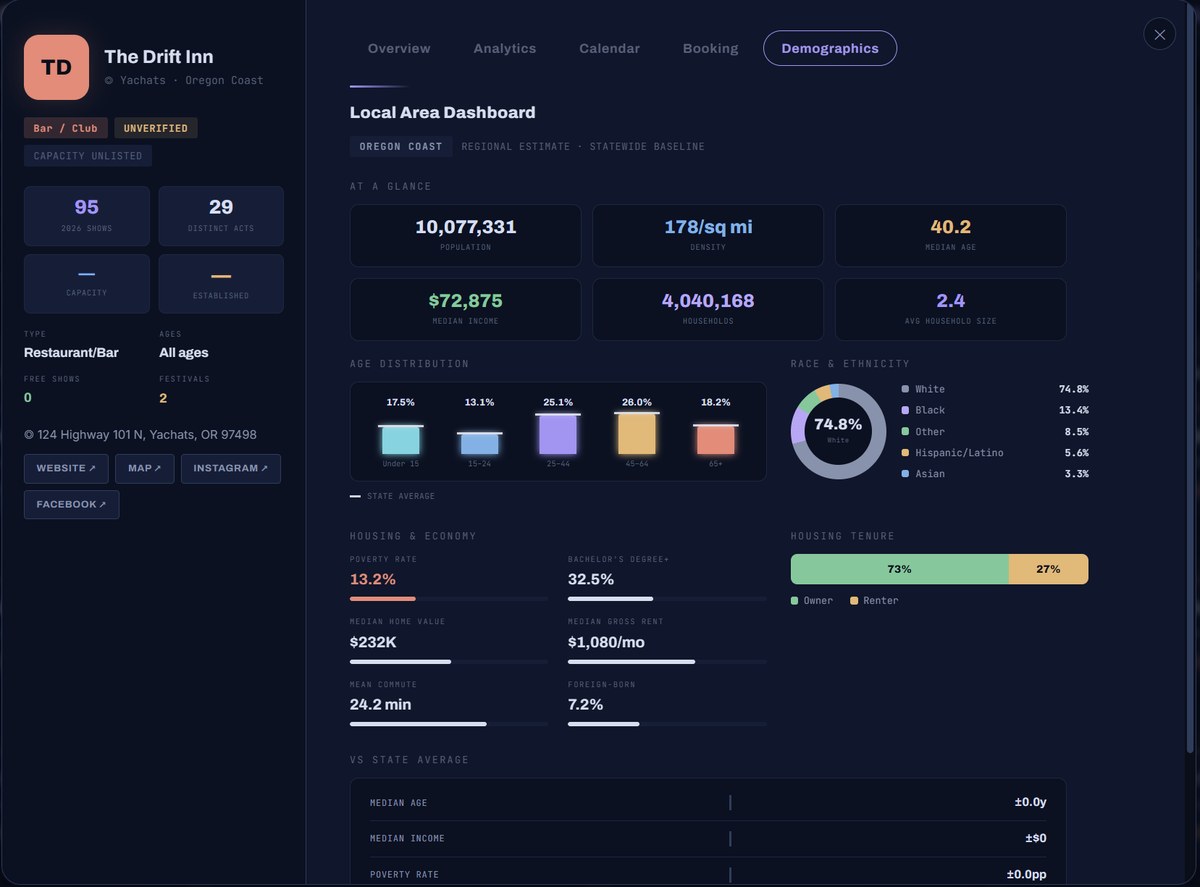Click the TD venue avatar
This screenshot has height=887, width=1200.
tap(56, 67)
